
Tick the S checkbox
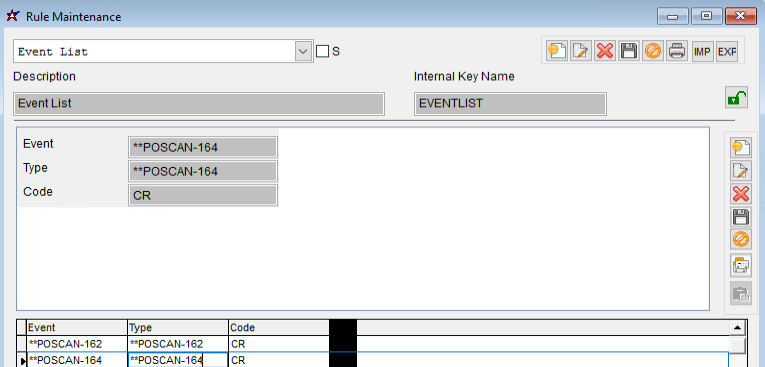pos(322,51)
